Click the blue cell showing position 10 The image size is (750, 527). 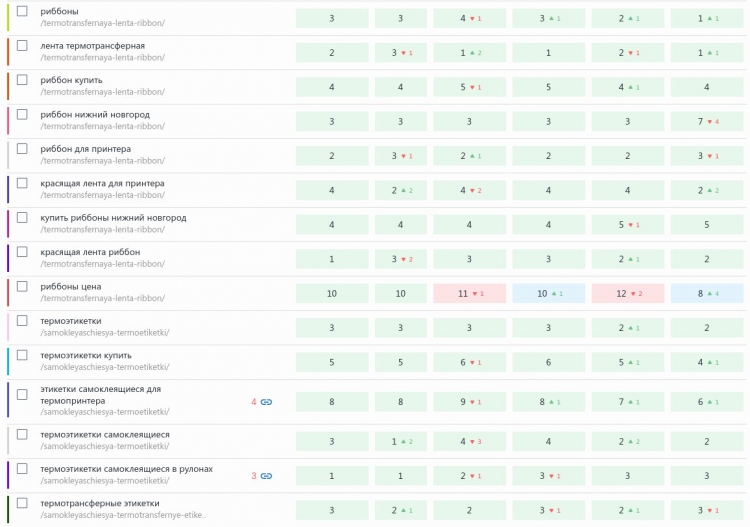point(549,293)
